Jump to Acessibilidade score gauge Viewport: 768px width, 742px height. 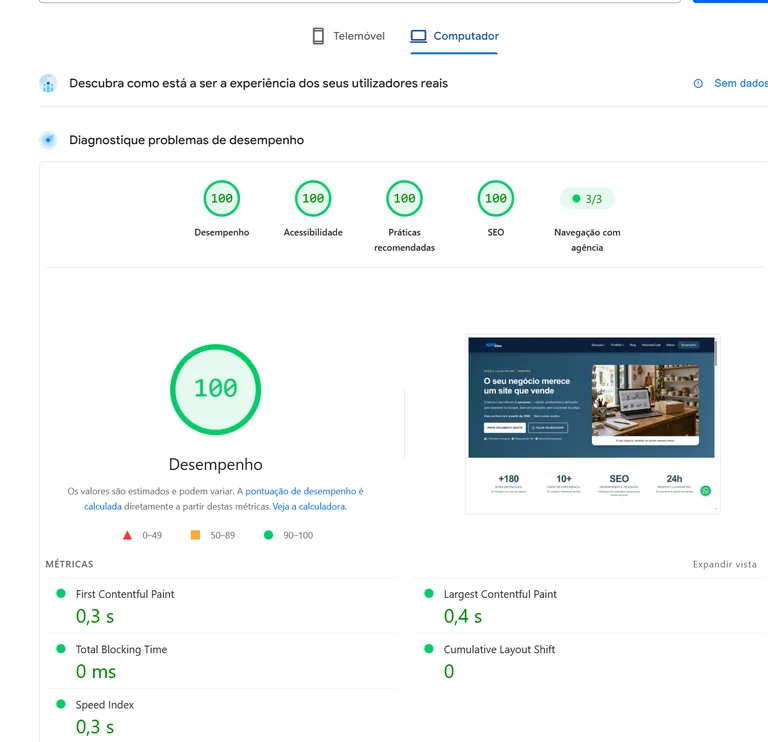click(x=313, y=198)
